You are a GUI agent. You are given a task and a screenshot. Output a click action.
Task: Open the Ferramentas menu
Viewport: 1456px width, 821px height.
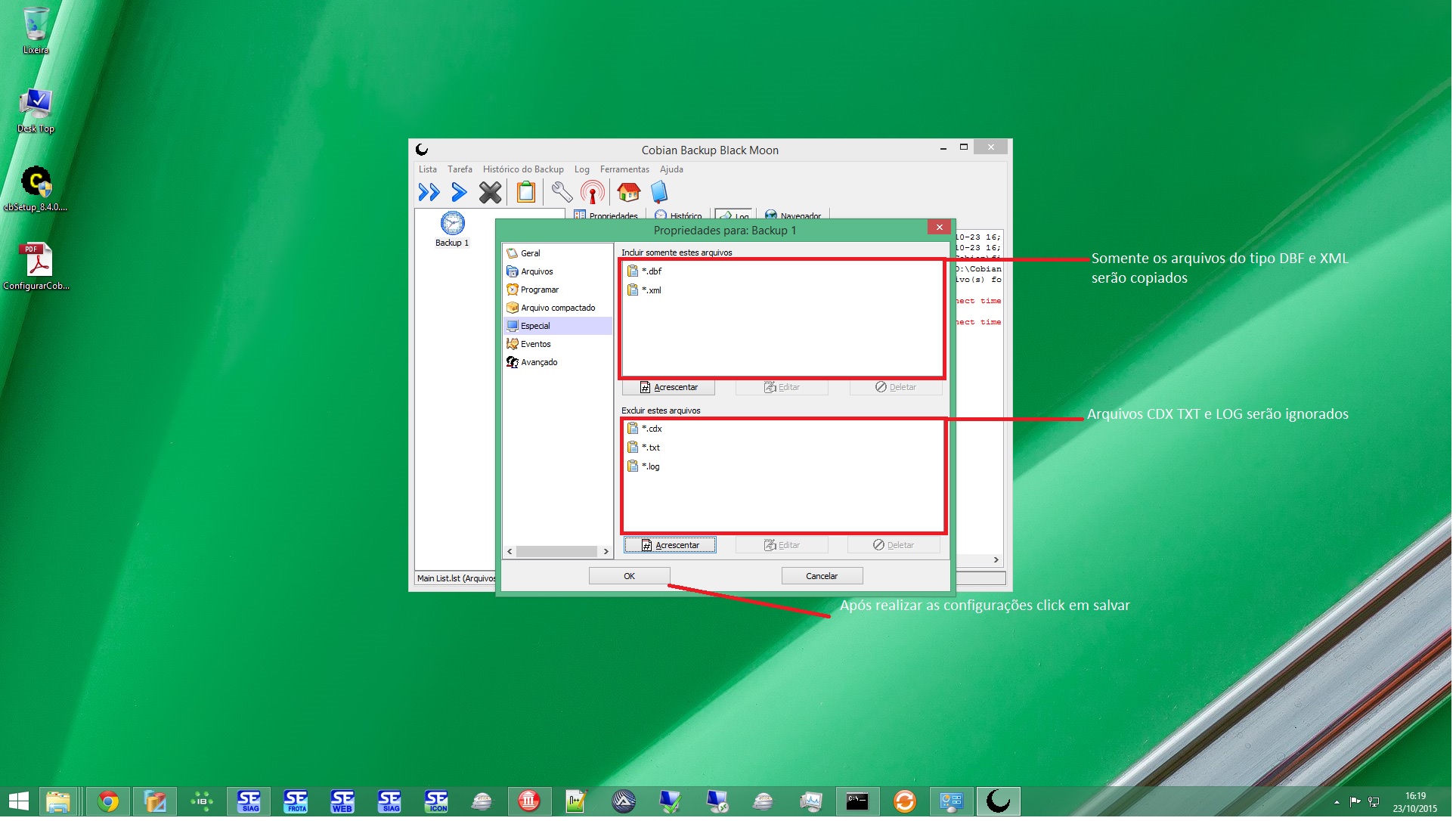pyautogui.click(x=626, y=170)
